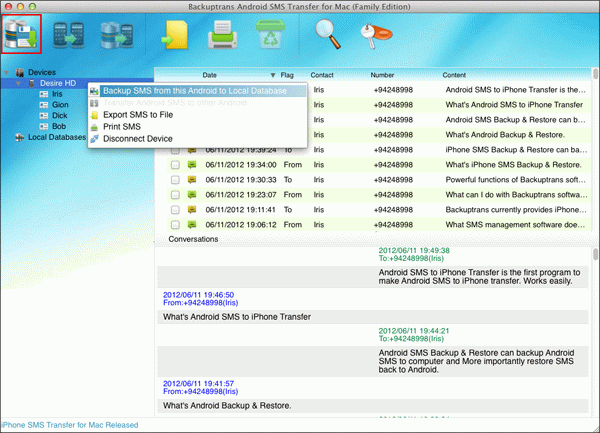
Task: Click the Disconnect Device menu icon
Action: click(94, 139)
